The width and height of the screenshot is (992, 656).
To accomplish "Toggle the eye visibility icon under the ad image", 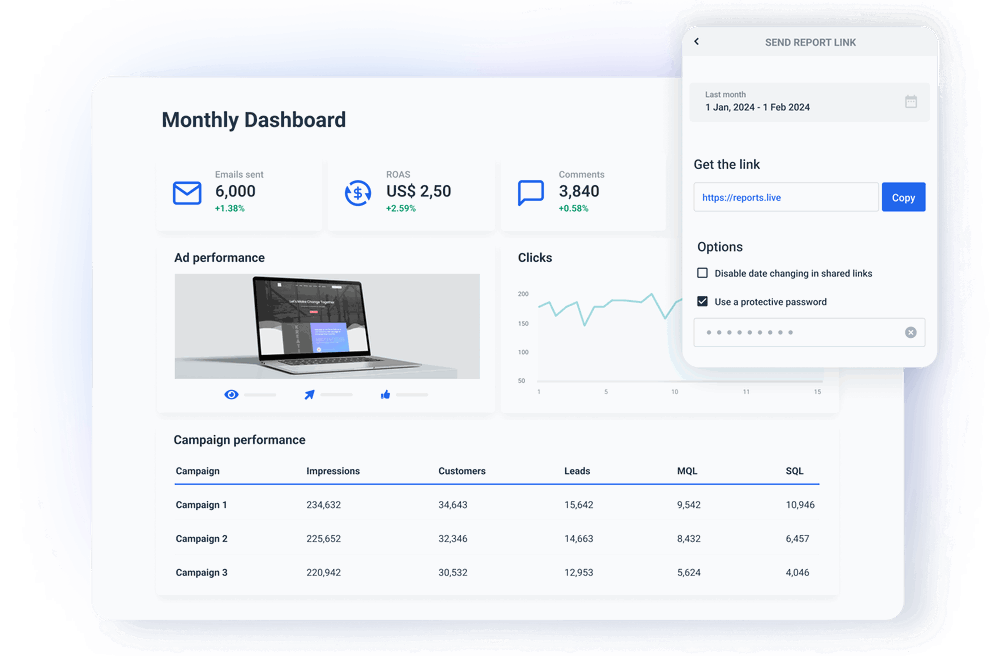I will coord(231,394).
